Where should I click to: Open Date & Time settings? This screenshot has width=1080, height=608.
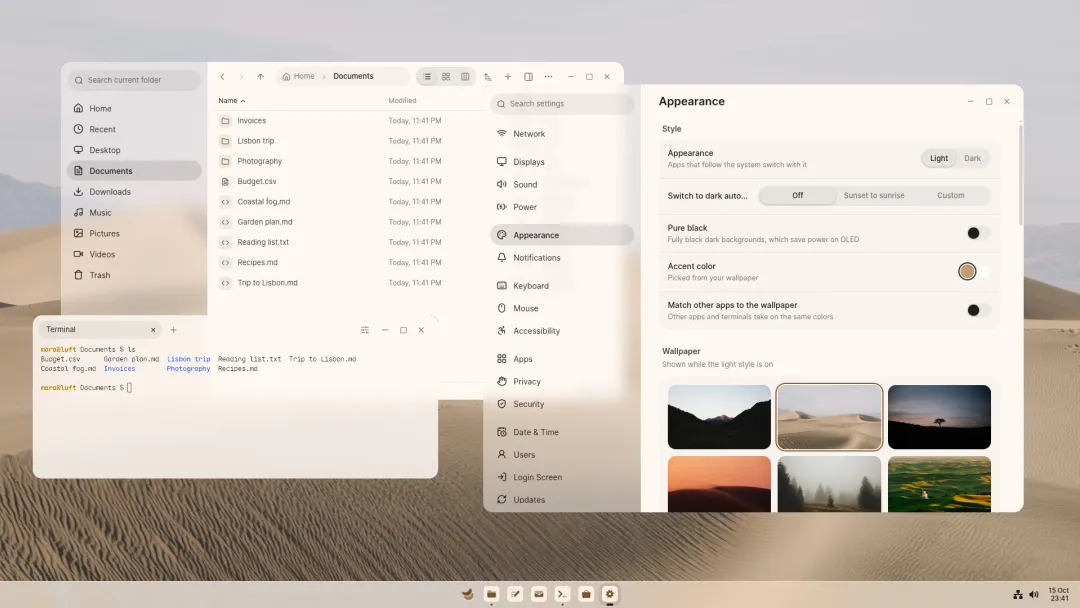(561, 432)
